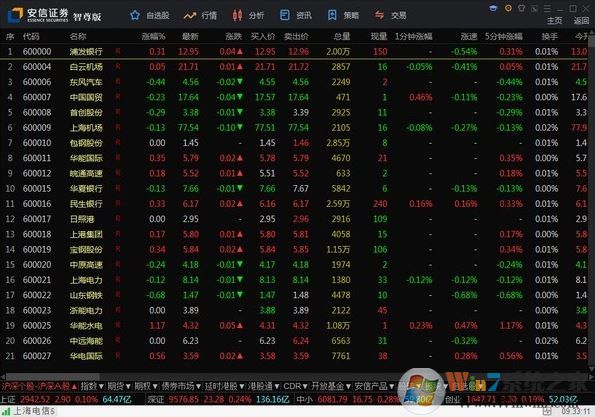This screenshot has width=595, height=417.
Task: Sort by the 卖出价 column header
Action: [x=296, y=37]
